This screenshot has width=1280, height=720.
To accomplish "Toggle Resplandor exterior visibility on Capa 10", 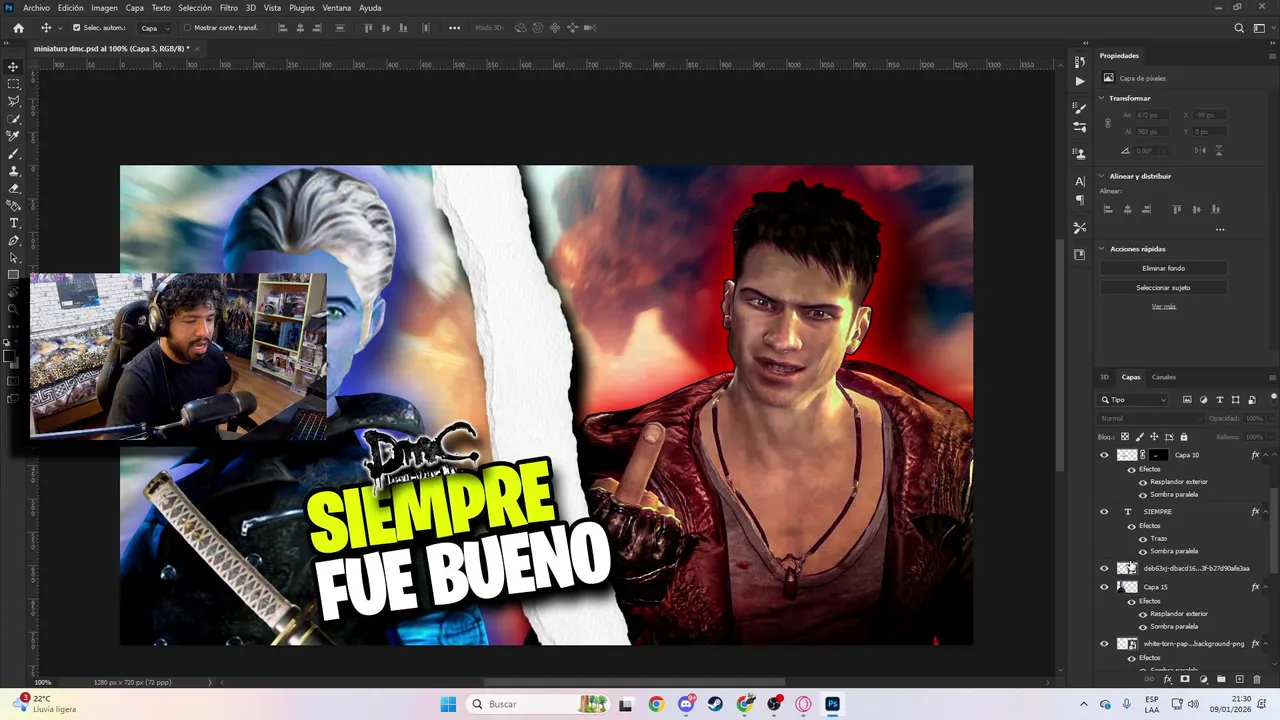I will 1143,482.
